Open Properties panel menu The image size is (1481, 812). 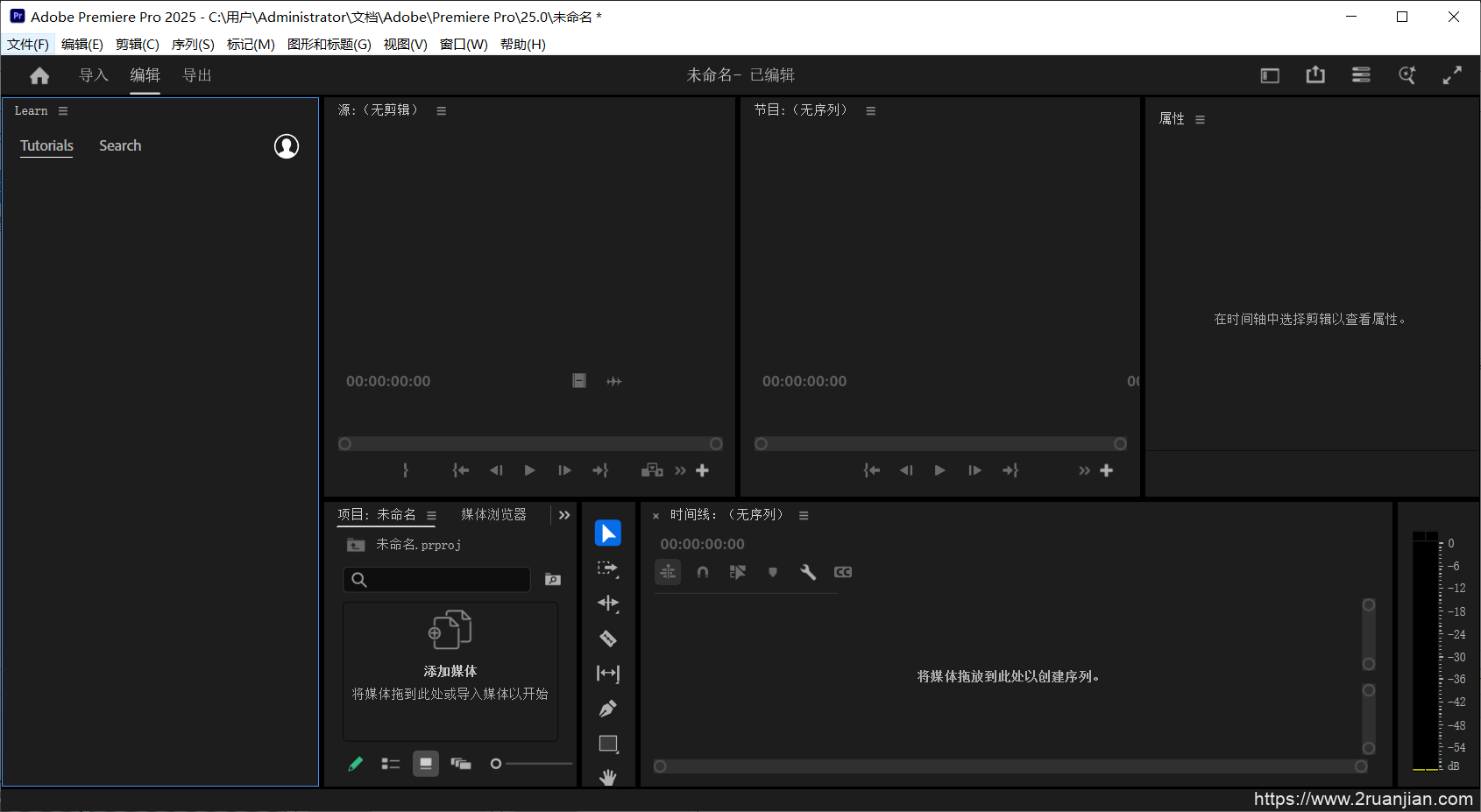(x=1201, y=120)
